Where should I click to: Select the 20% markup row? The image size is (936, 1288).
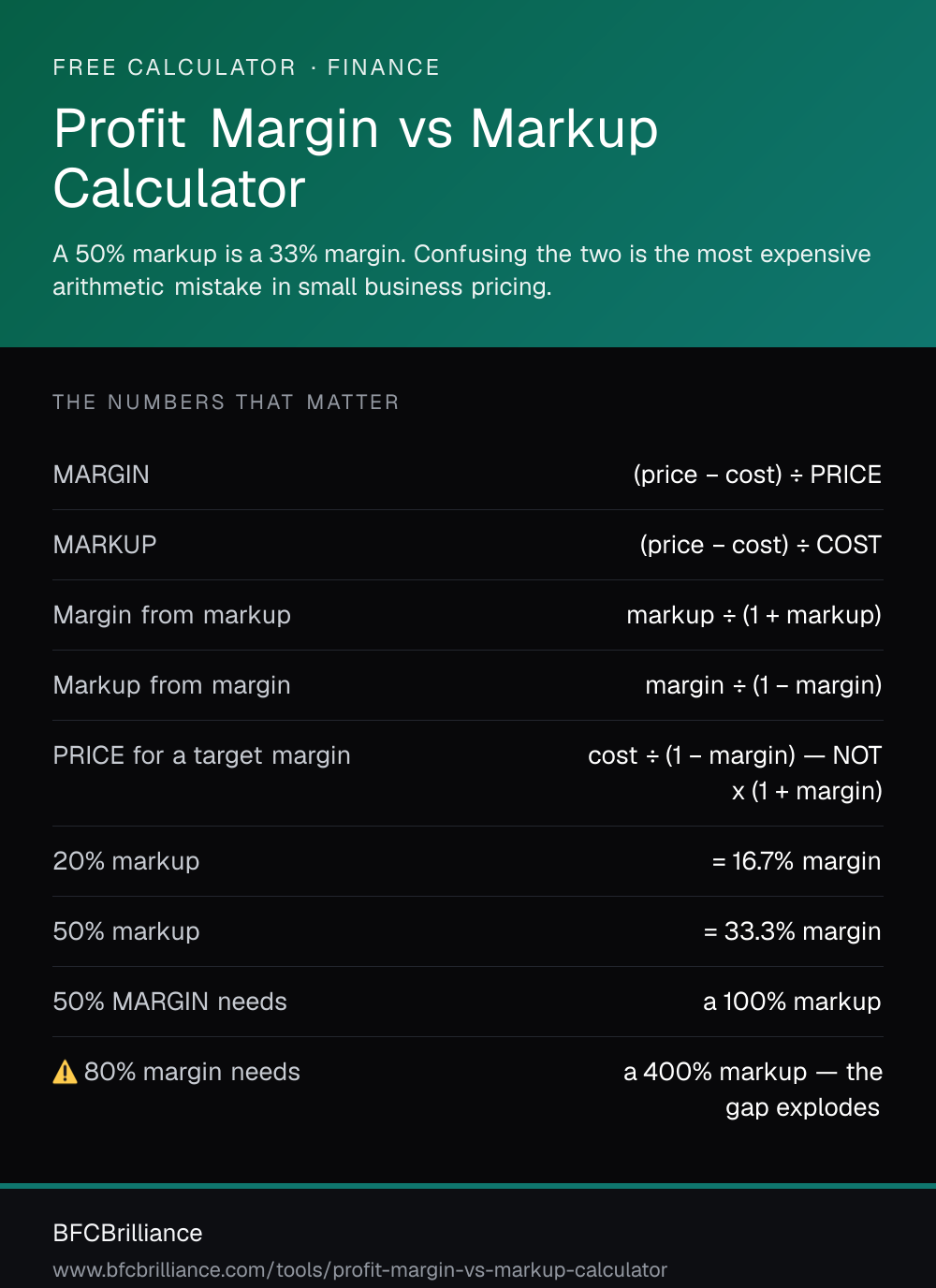pos(468,861)
